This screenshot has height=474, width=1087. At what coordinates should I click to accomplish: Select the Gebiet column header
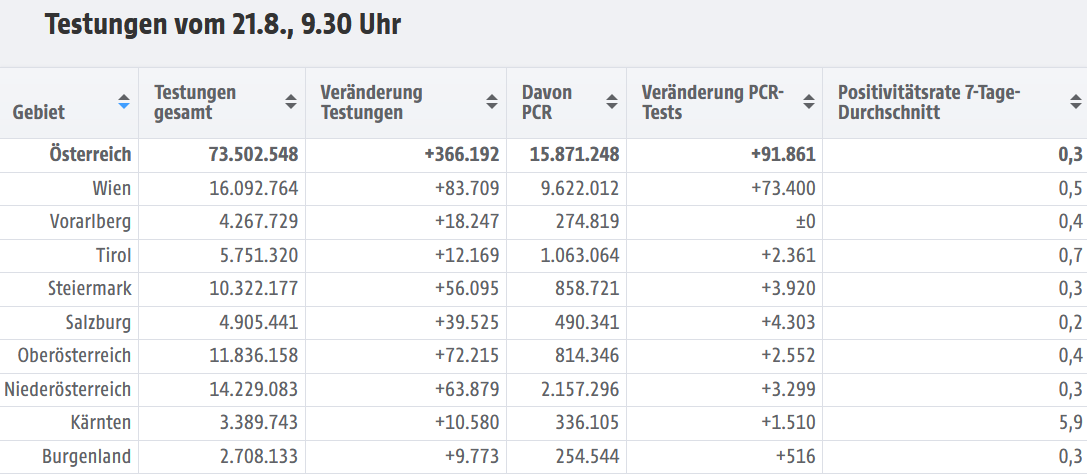tap(39, 112)
